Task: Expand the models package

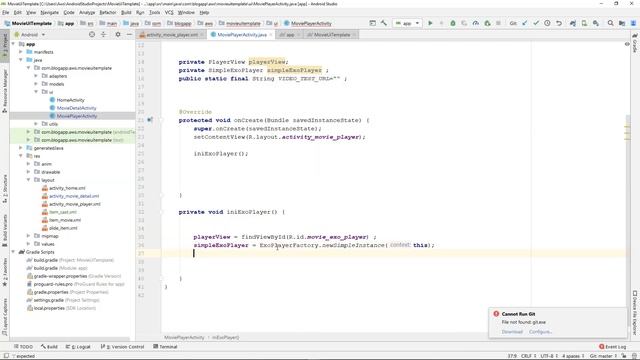Action: pyautogui.click(x=36, y=84)
